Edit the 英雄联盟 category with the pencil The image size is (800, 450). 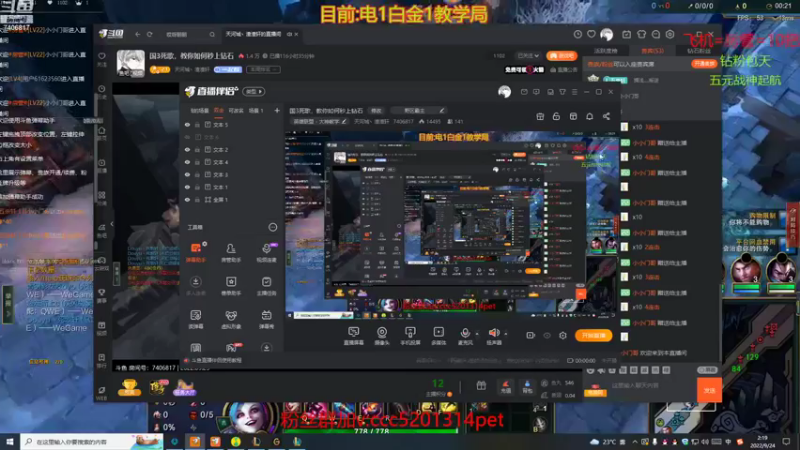pyautogui.click(x=344, y=121)
